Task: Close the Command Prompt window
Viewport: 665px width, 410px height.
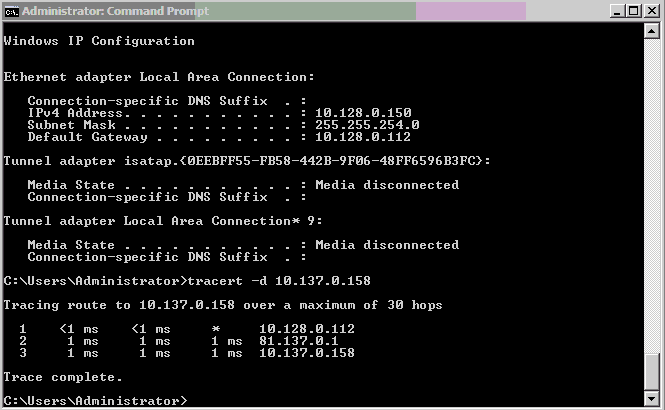Action: pos(650,11)
